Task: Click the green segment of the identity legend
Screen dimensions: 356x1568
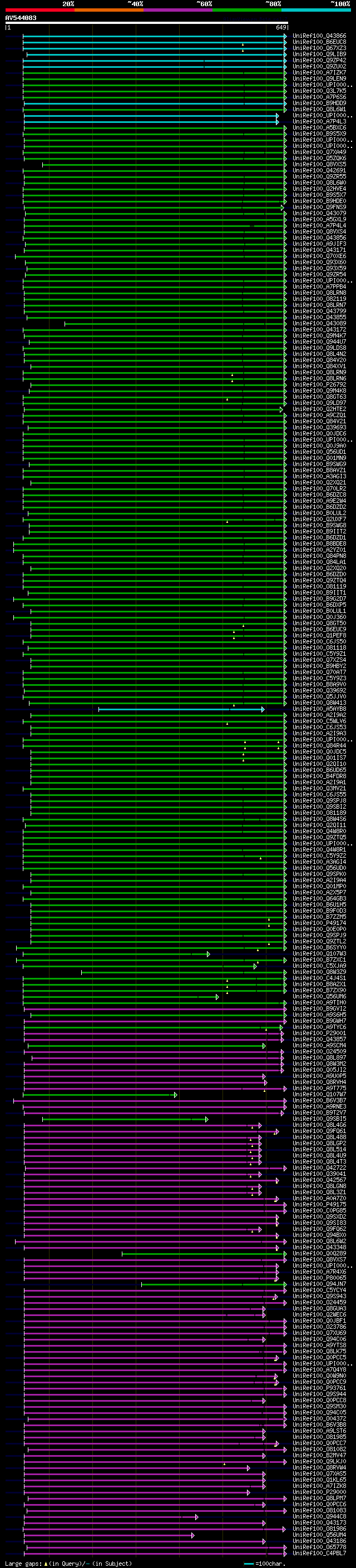Action: point(247,10)
